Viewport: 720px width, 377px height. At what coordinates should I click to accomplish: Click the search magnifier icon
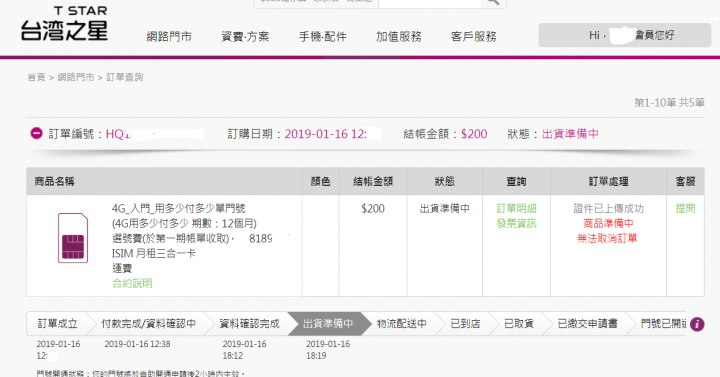pos(493,2)
